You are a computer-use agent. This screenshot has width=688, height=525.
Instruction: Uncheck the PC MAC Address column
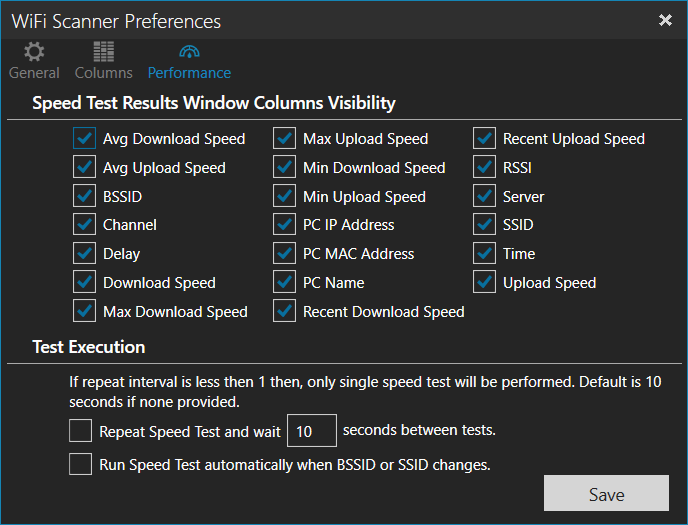tap(285, 254)
